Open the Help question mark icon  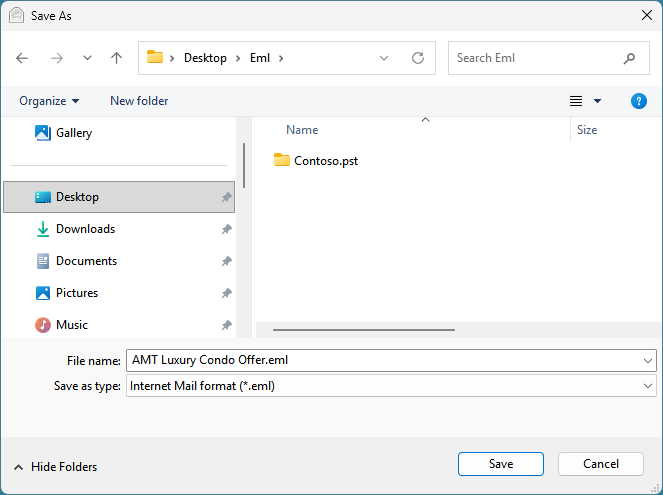pyautogui.click(x=639, y=101)
